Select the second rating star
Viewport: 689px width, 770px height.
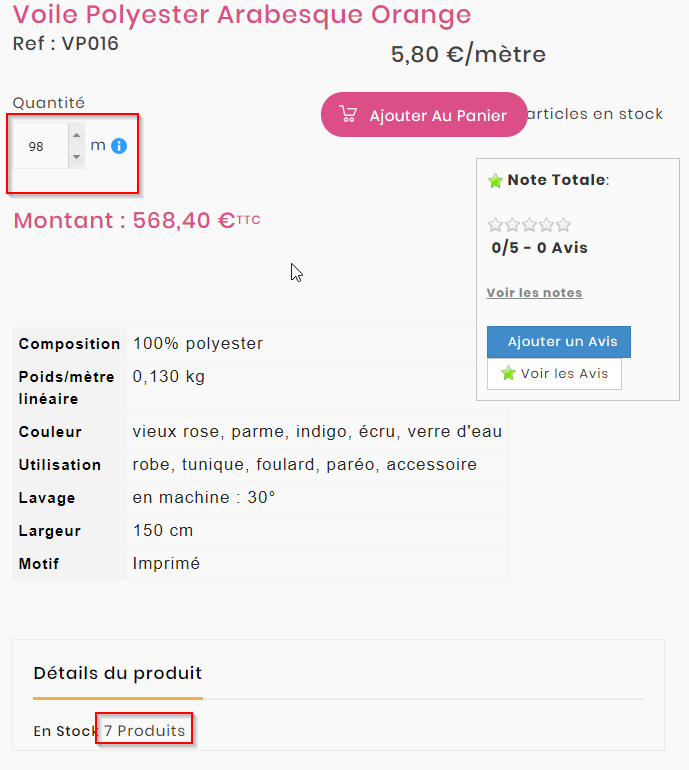coord(513,225)
